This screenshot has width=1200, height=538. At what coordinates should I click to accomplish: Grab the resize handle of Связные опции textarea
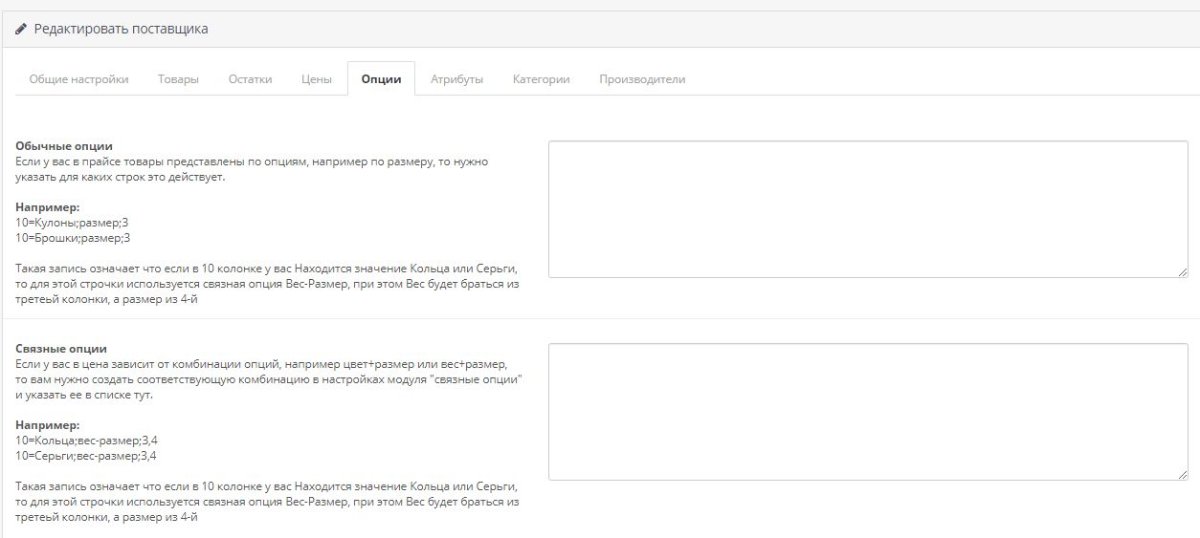[1182, 474]
